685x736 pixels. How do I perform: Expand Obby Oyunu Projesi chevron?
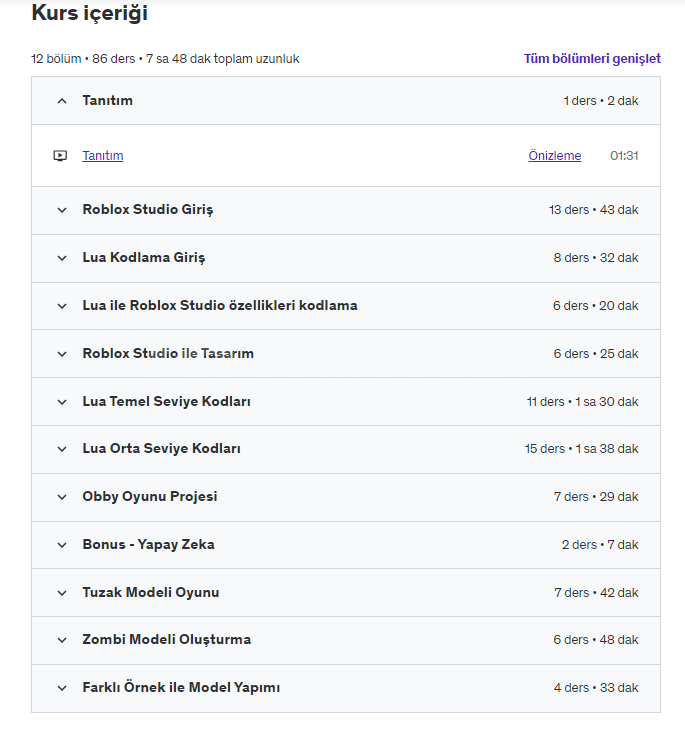coord(62,497)
